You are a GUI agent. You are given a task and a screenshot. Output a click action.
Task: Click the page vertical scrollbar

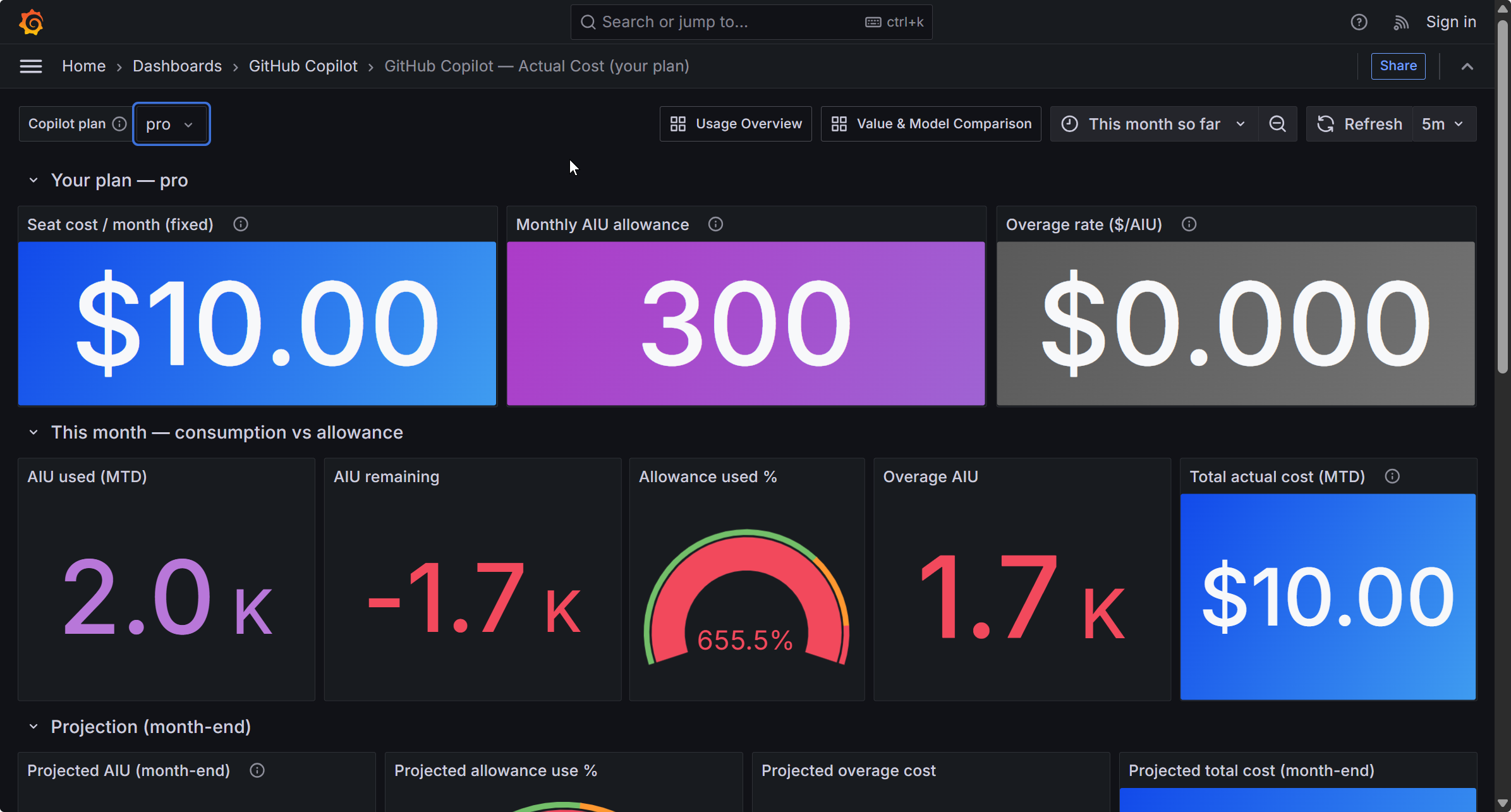[x=1503, y=196]
